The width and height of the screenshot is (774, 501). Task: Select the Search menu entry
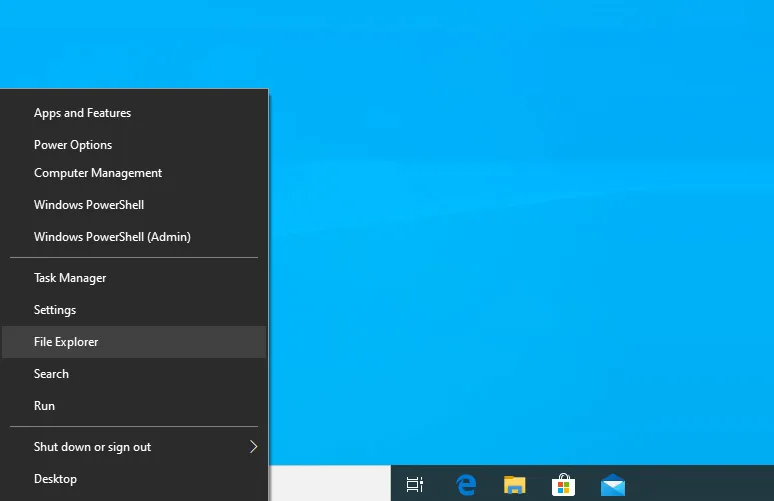(134, 374)
